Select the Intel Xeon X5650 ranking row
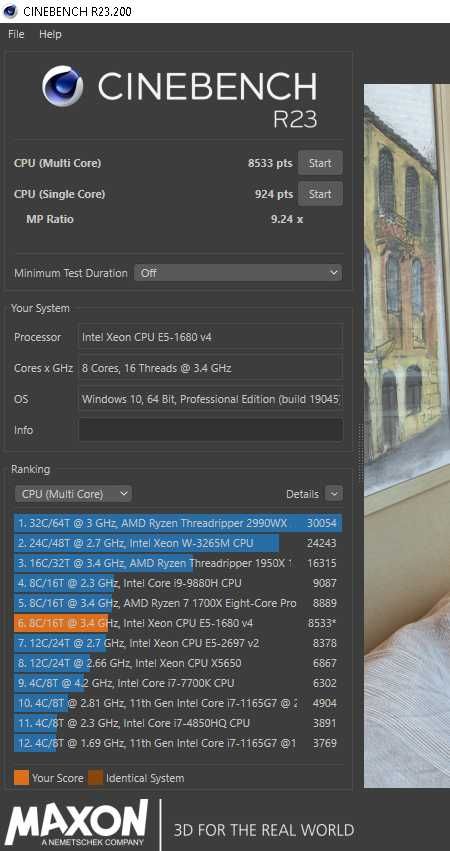The height and width of the screenshot is (851, 450). [x=178, y=663]
